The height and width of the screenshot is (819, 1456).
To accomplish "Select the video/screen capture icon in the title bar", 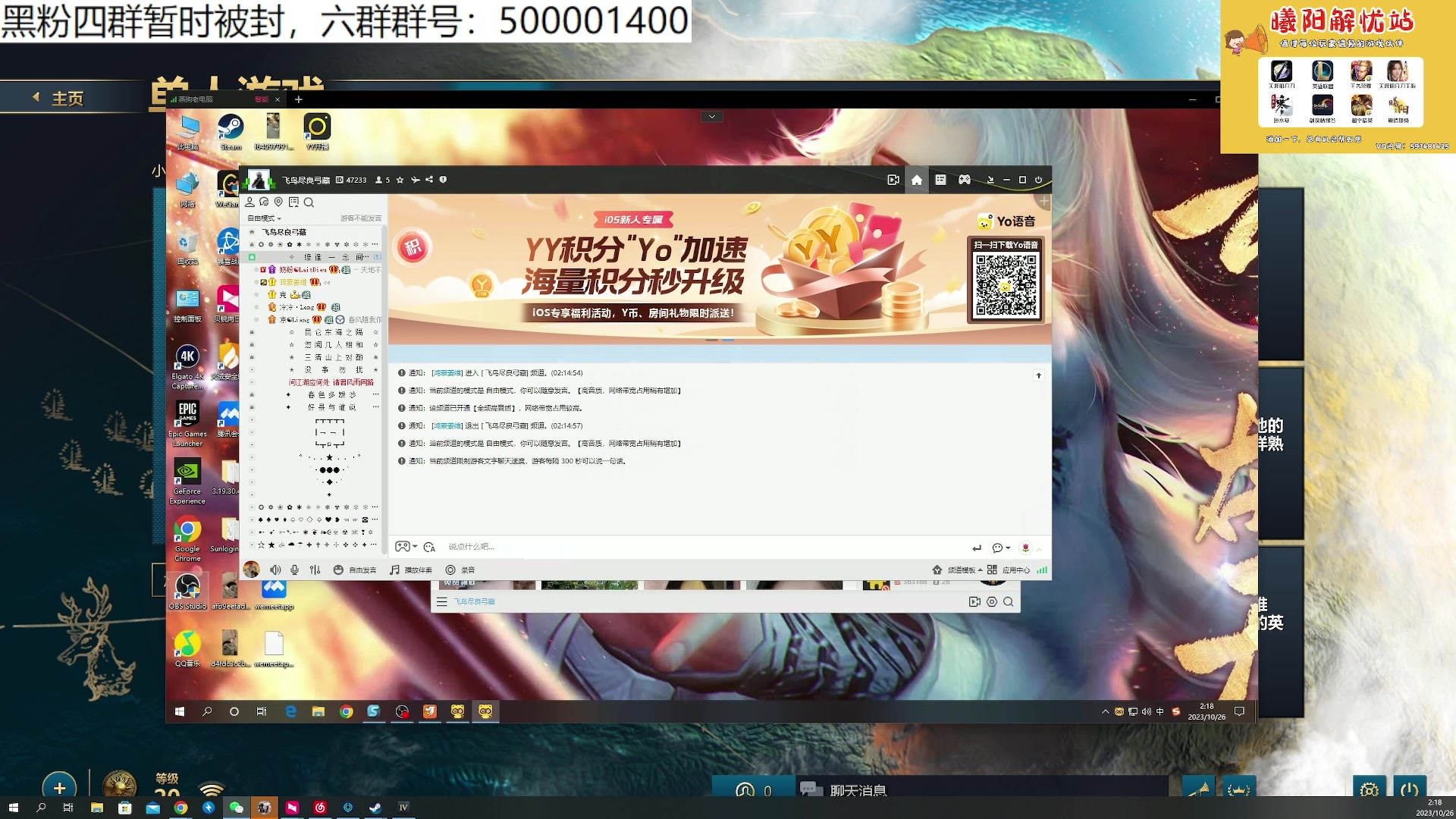I will [893, 180].
